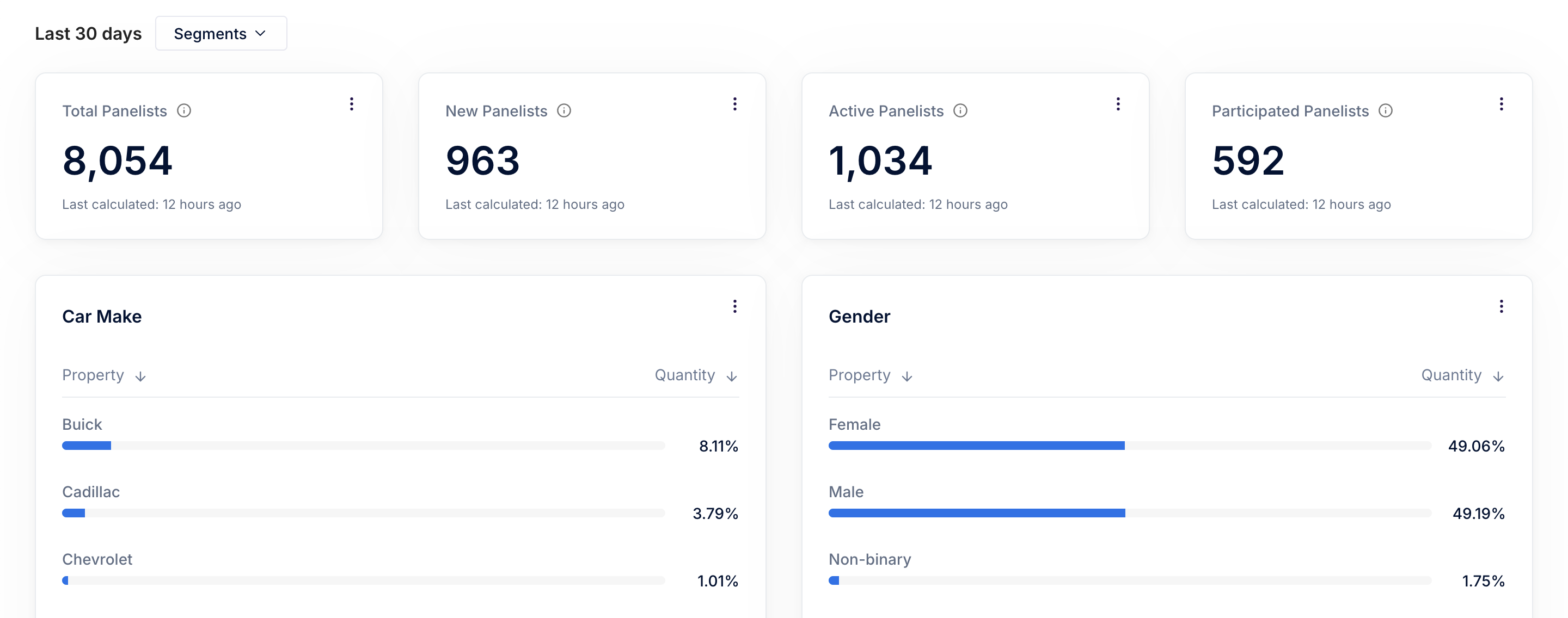Click Total Panelists last calculated text

click(151, 205)
